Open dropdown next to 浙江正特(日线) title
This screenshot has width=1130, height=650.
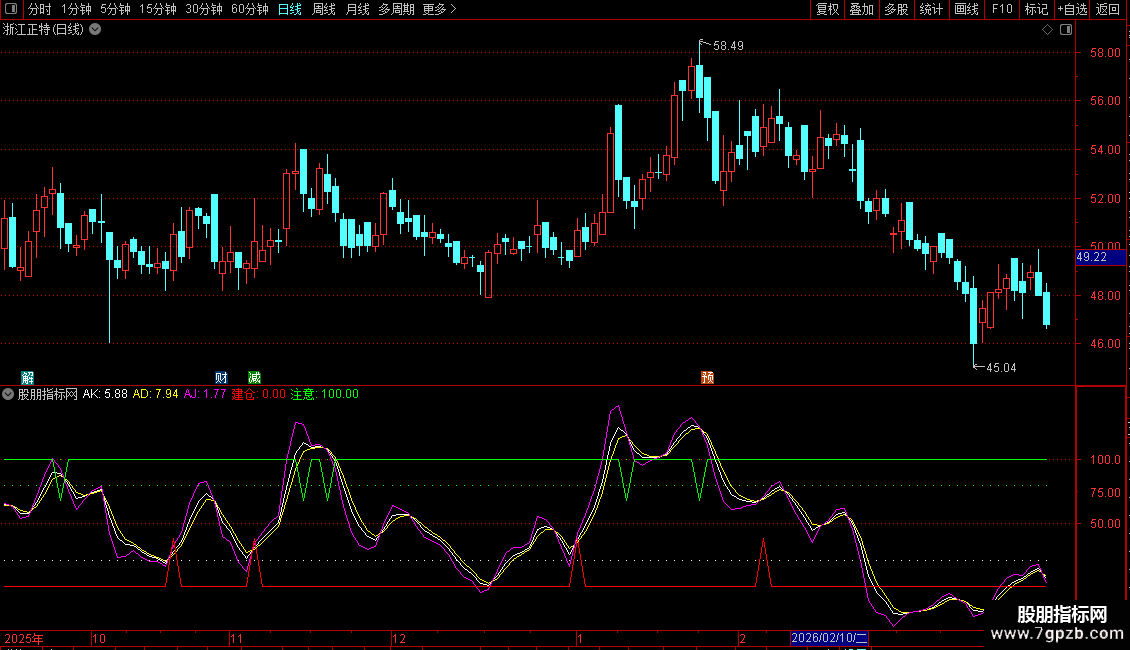pyautogui.click(x=95, y=30)
